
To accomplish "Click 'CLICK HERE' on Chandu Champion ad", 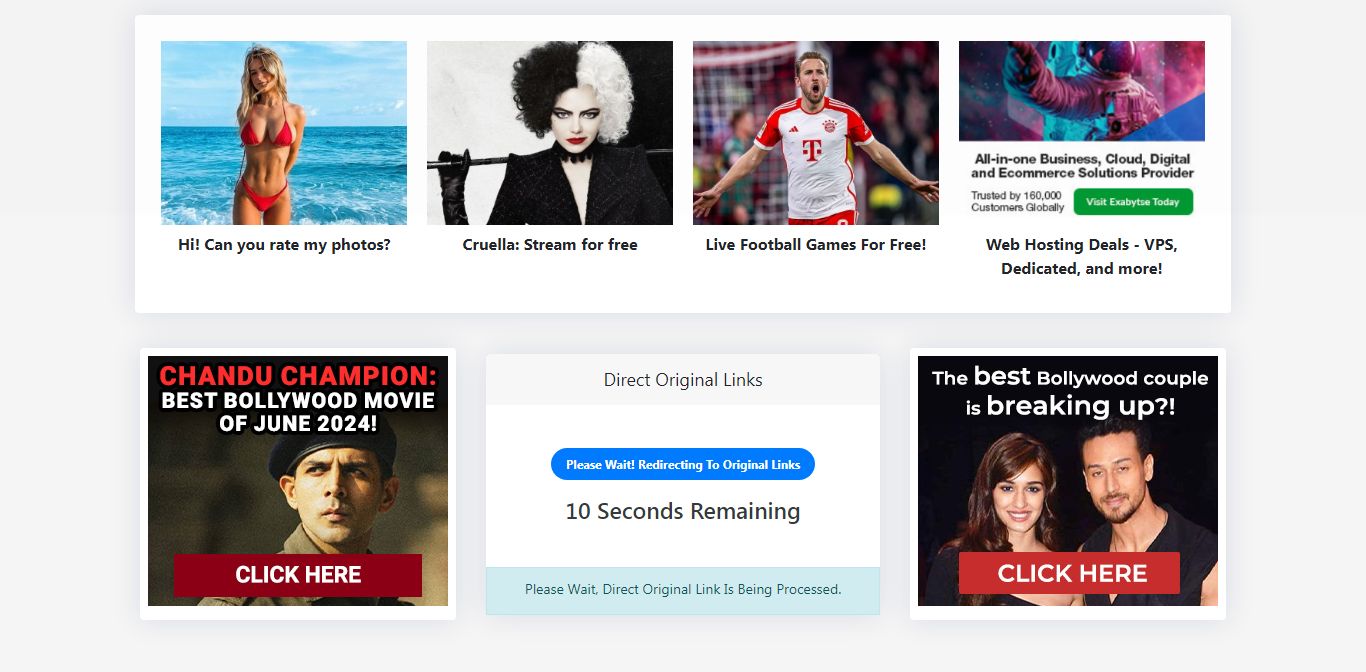I will point(298,575).
